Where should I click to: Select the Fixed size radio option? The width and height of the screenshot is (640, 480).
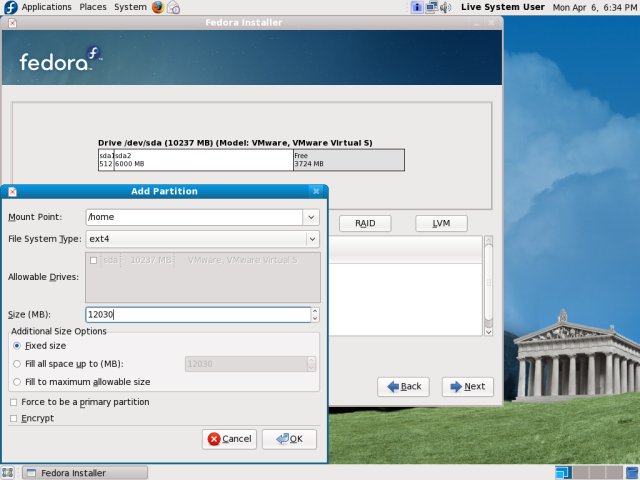[17, 345]
